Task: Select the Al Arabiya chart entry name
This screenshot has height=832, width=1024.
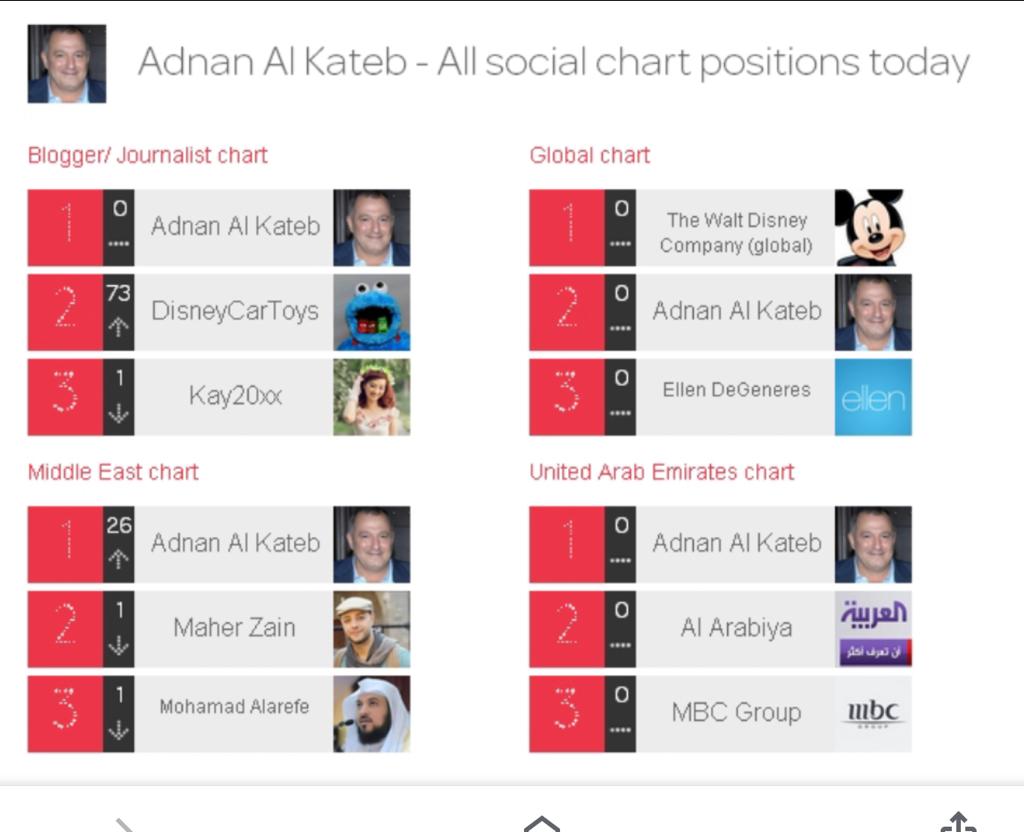Action: click(735, 629)
